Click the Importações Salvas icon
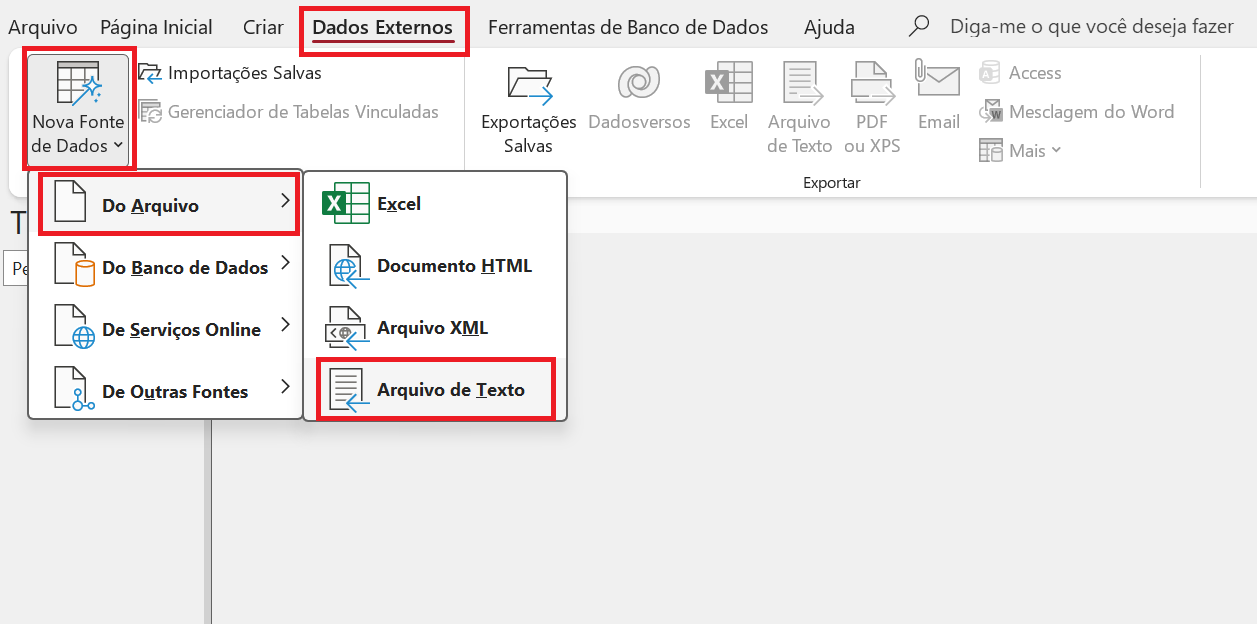The width and height of the screenshot is (1257, 624). 149,73
